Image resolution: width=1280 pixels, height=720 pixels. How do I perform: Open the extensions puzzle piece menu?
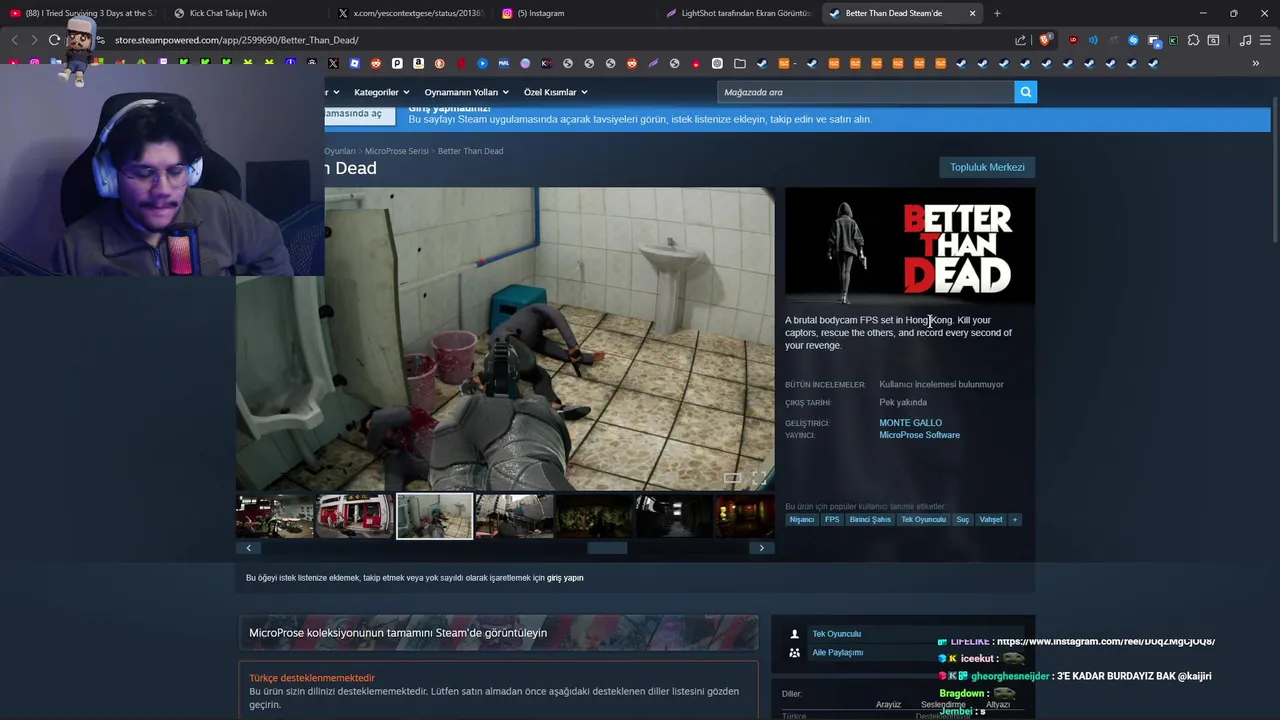pos(1194,40)
